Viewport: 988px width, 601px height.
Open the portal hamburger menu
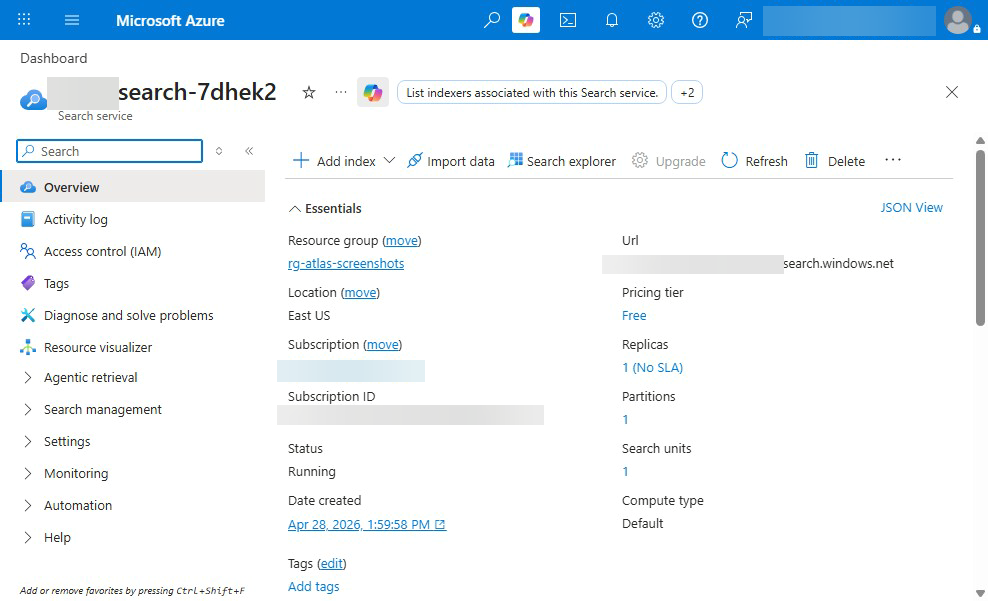coord(72,20)
